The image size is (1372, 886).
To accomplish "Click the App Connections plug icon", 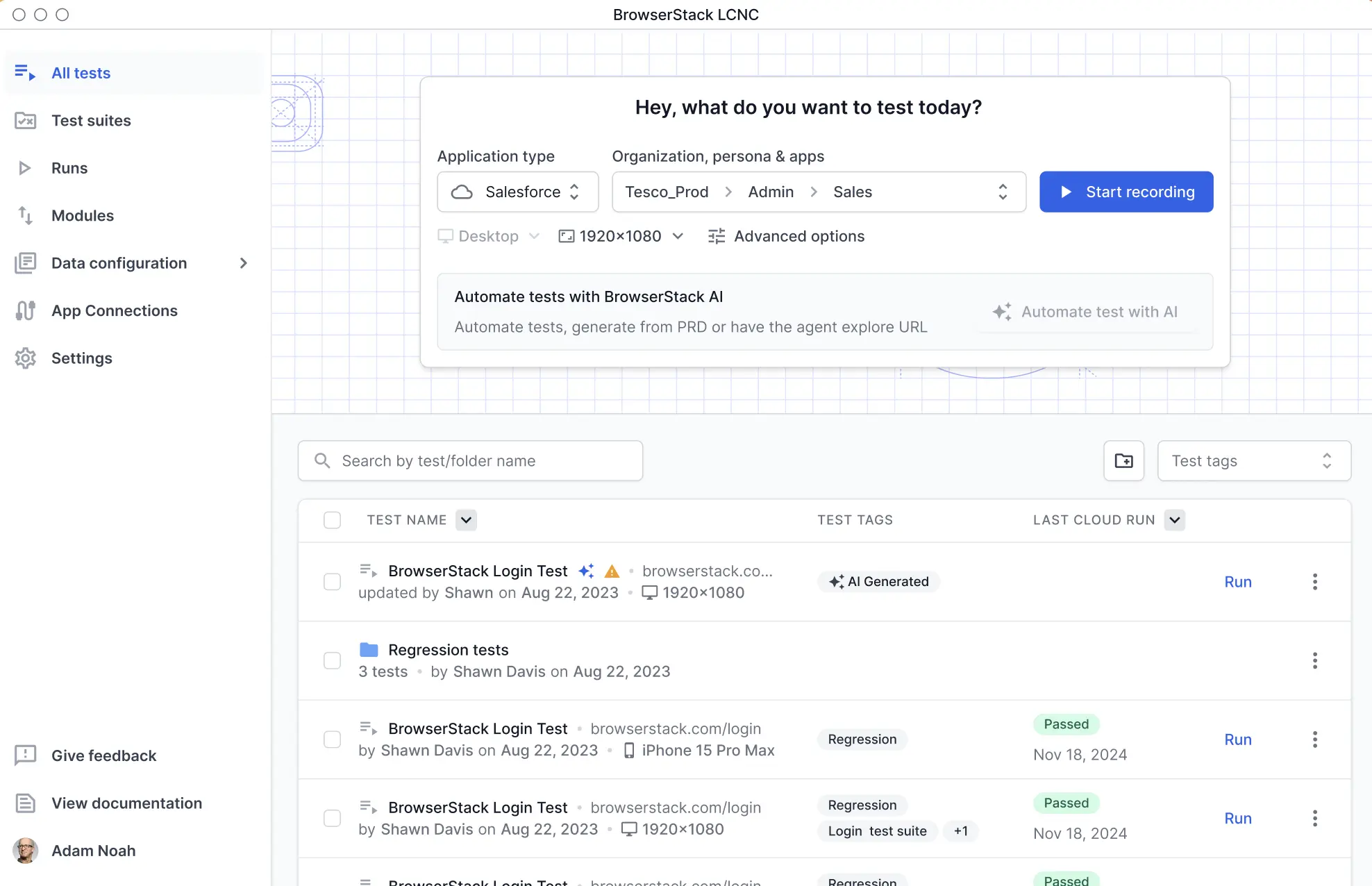I will [25, 311].
